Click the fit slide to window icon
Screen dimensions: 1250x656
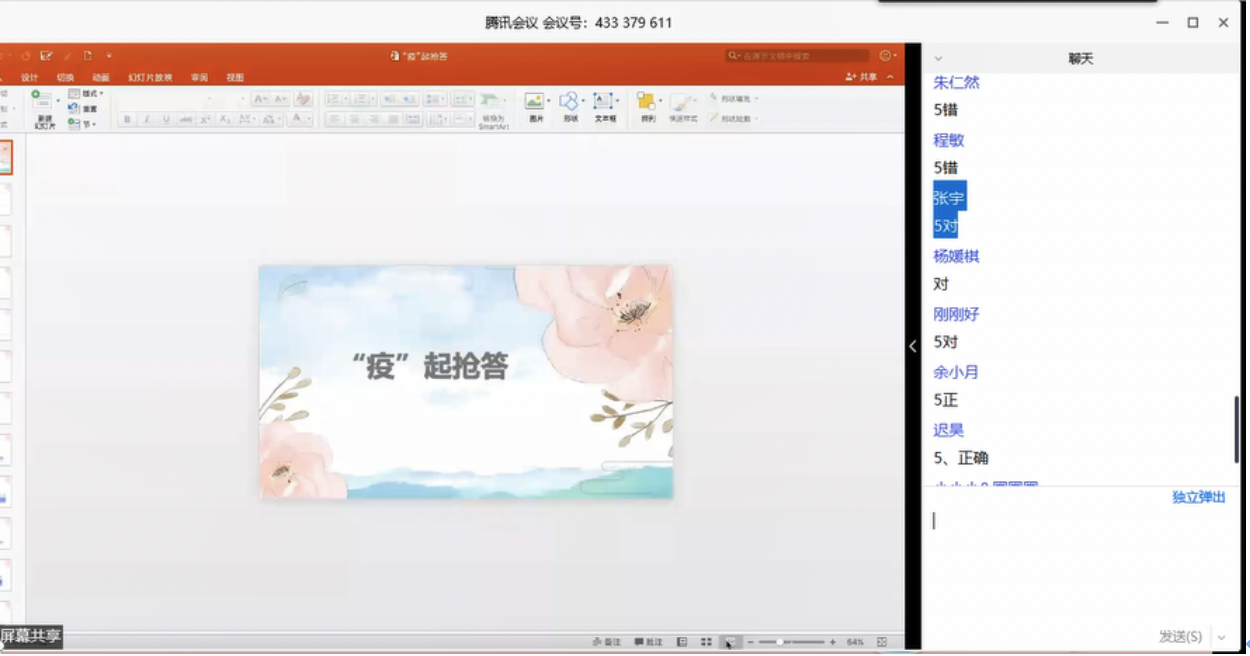tap(882, 642)
